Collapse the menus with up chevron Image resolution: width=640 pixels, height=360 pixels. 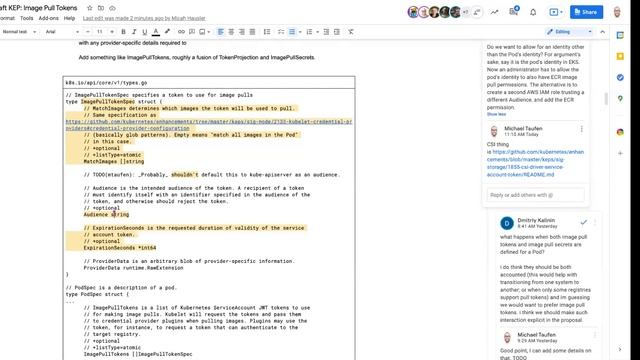pos(602,32)
